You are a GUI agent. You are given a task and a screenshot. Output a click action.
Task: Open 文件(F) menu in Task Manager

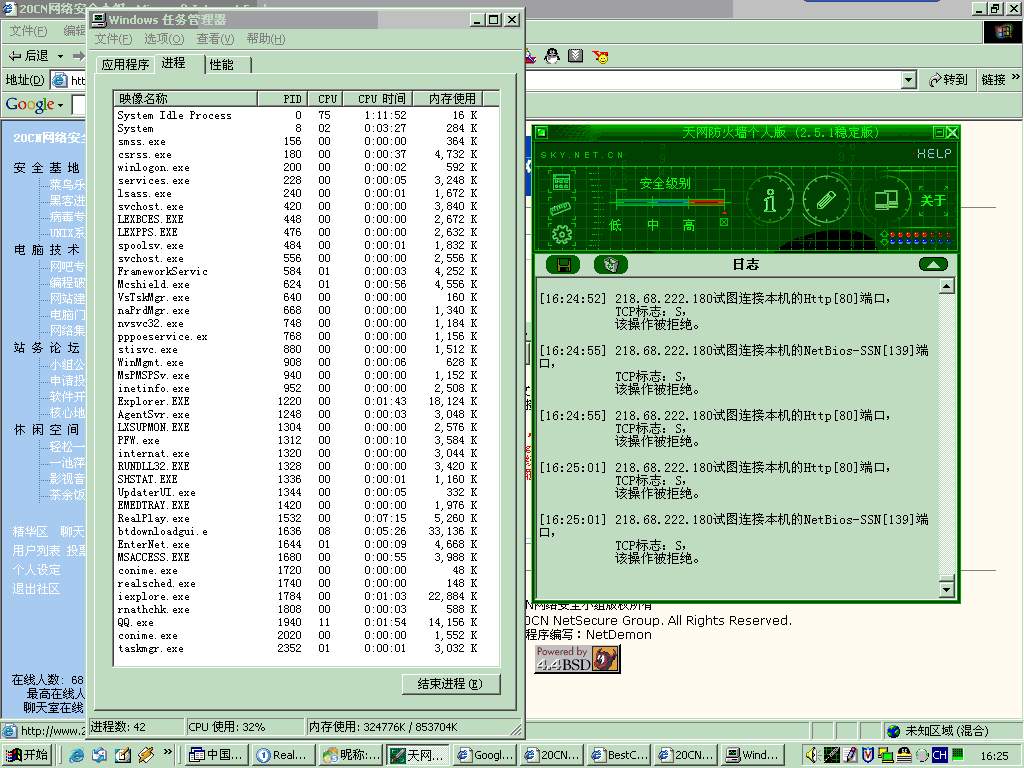[113, 39]
